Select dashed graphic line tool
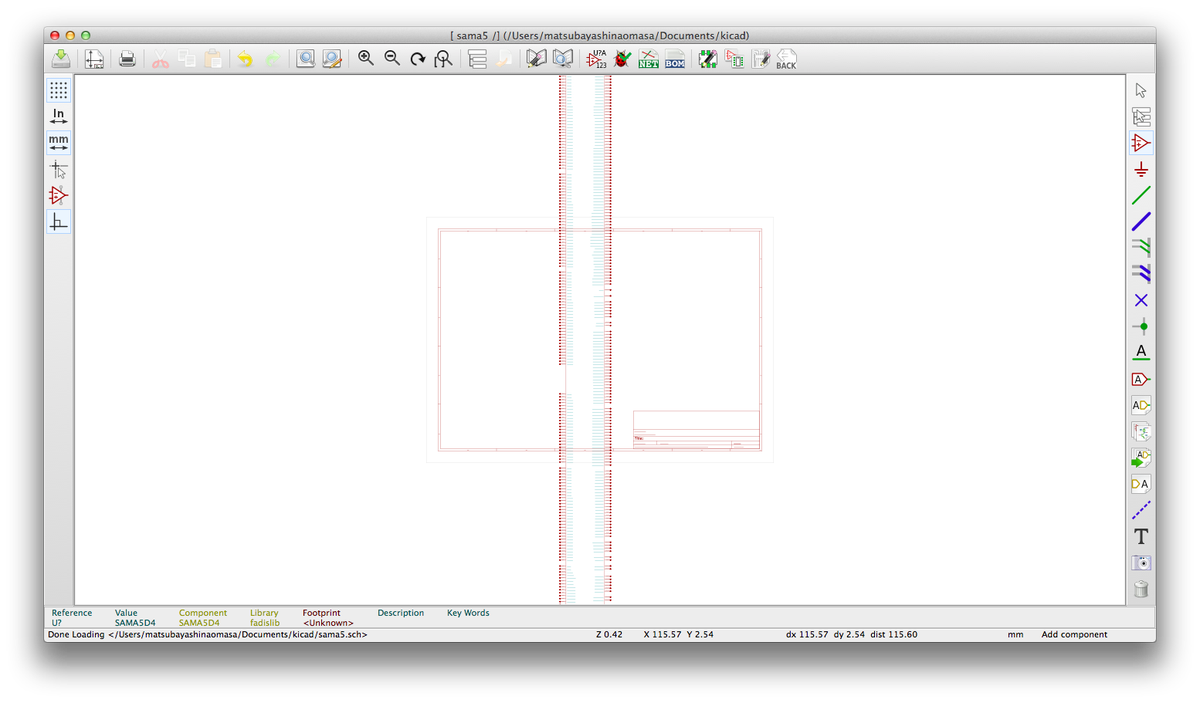The height and width of the screenshot is (703, 1200). click(x=1141, y=510)
